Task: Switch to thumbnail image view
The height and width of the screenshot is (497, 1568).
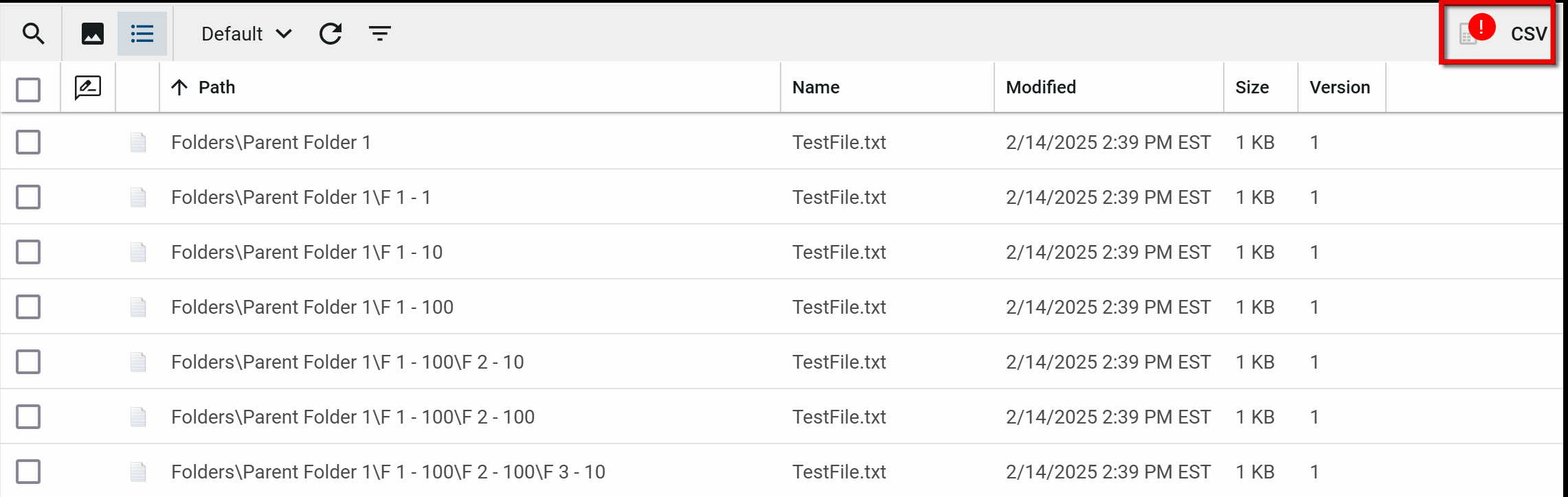Action: click(93, 34)
